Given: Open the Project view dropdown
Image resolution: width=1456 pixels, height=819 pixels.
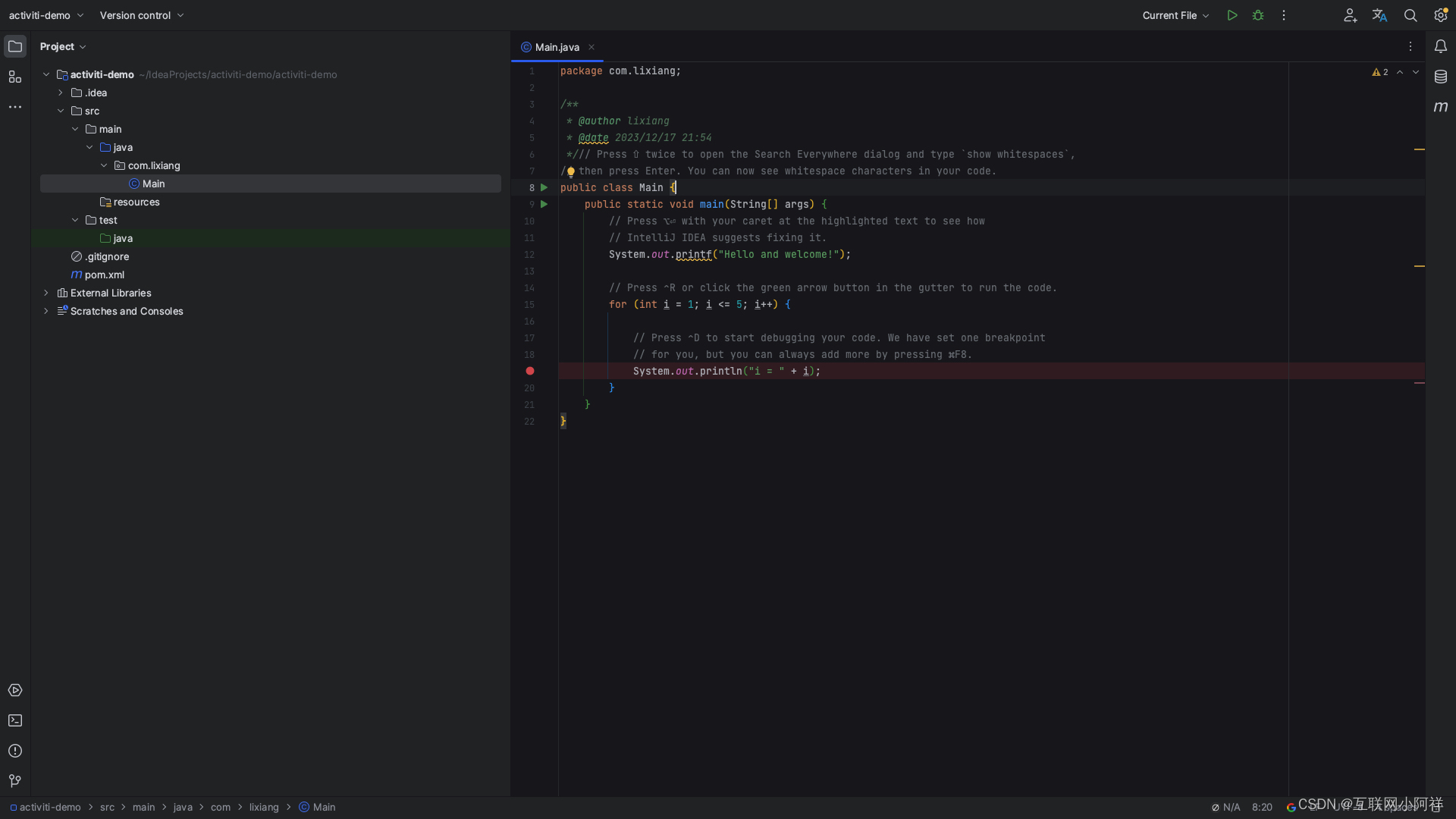Looking at the screenshot, I should pos(63,46).
